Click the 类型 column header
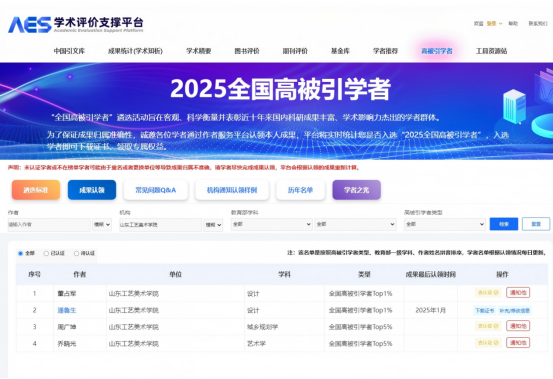Viewport: 553px width, 379px height. click(364, 274)
